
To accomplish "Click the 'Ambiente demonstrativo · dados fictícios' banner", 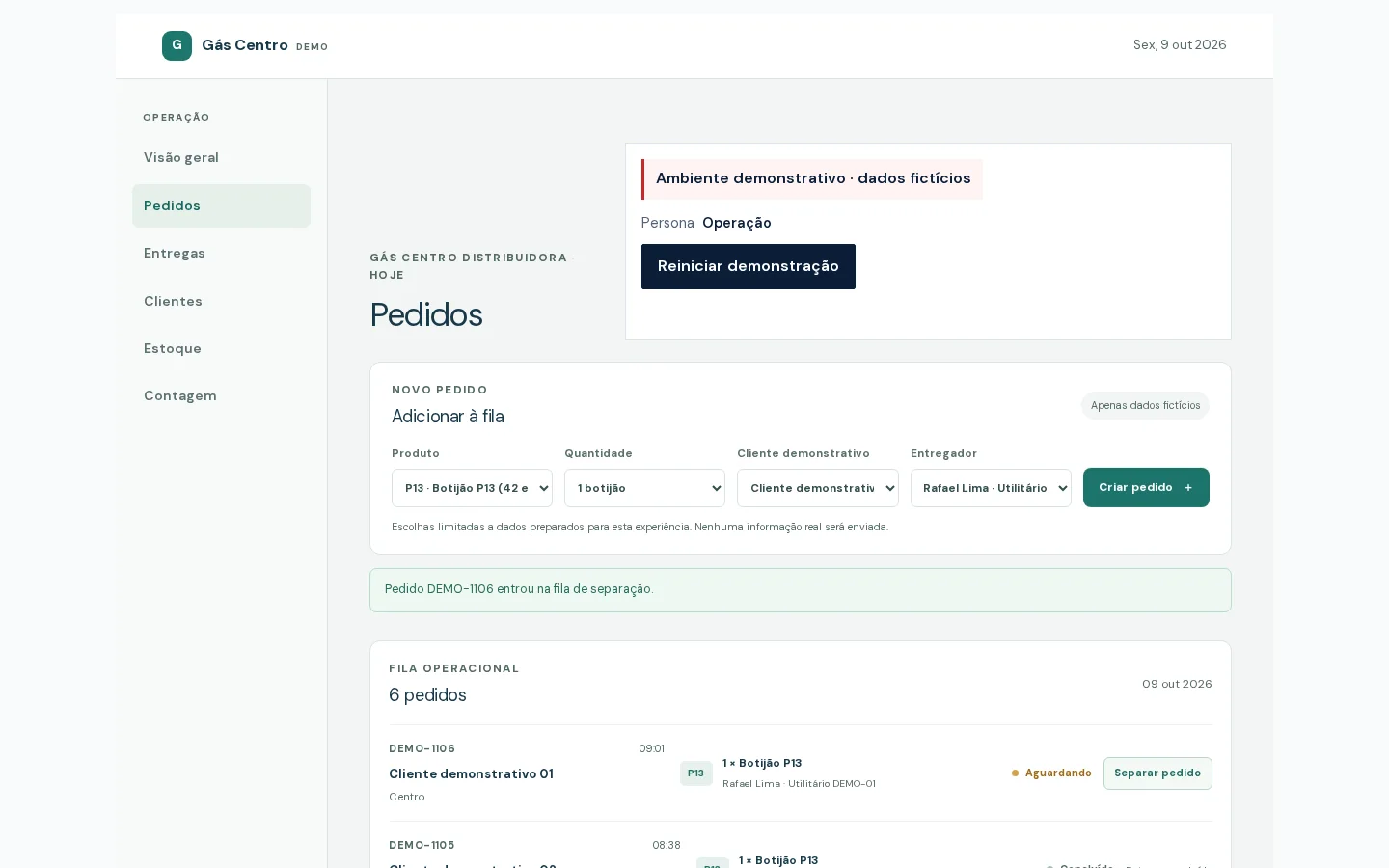I will (x=812, y=179).
